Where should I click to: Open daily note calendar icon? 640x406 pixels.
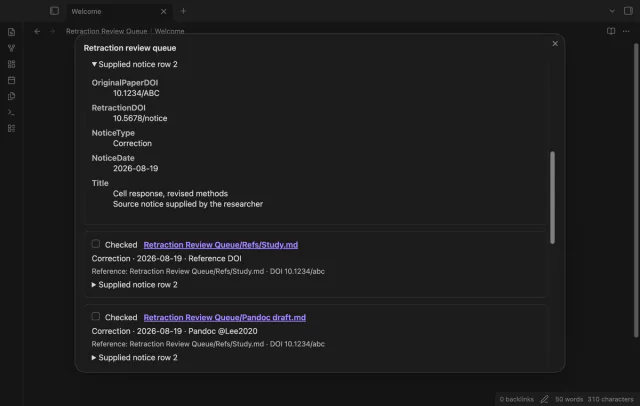pos(11,80)
